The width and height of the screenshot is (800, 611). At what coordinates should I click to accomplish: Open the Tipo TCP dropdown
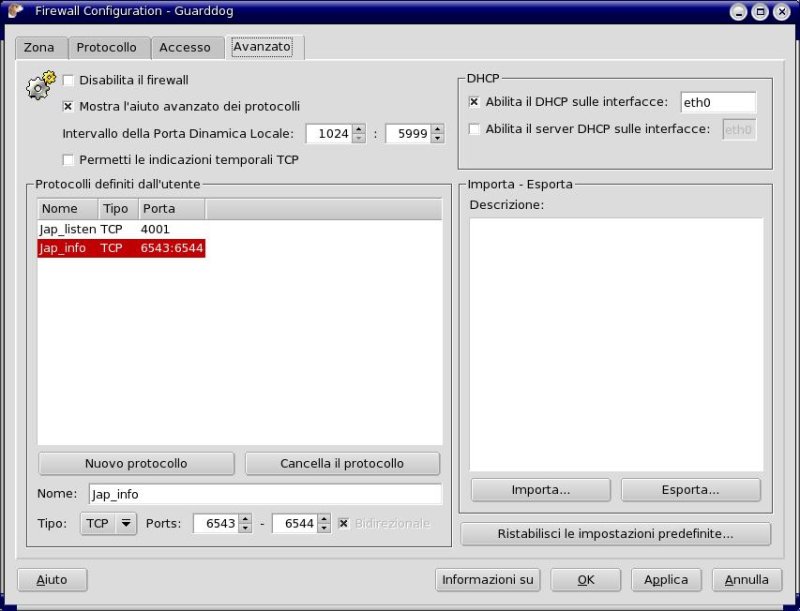click(108, 523)
